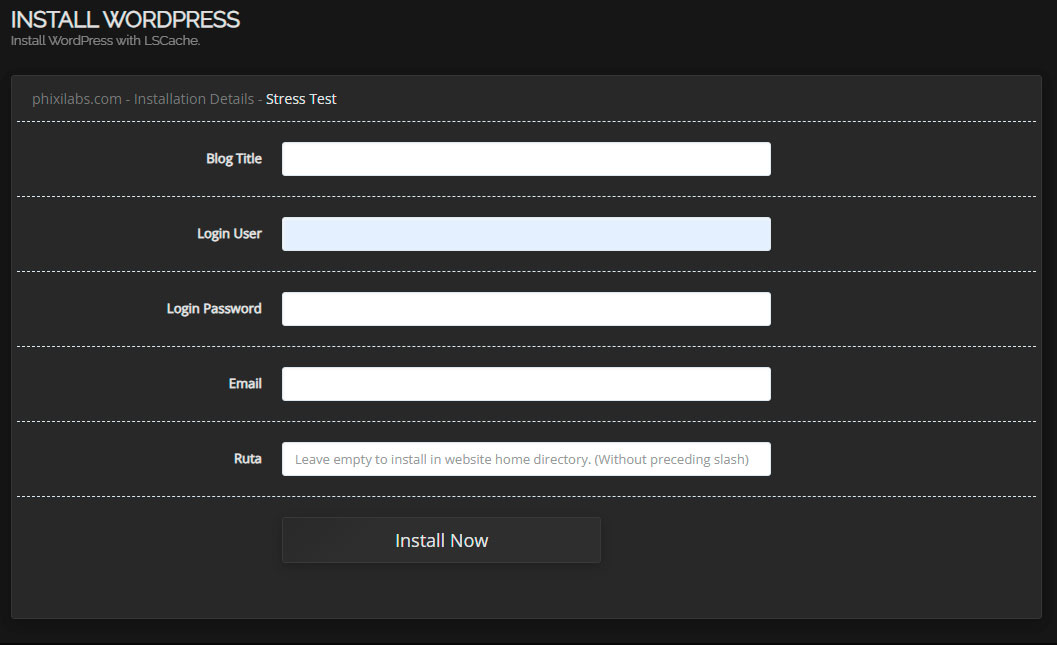Click the 'Login User' label

[x=229, y=234]
